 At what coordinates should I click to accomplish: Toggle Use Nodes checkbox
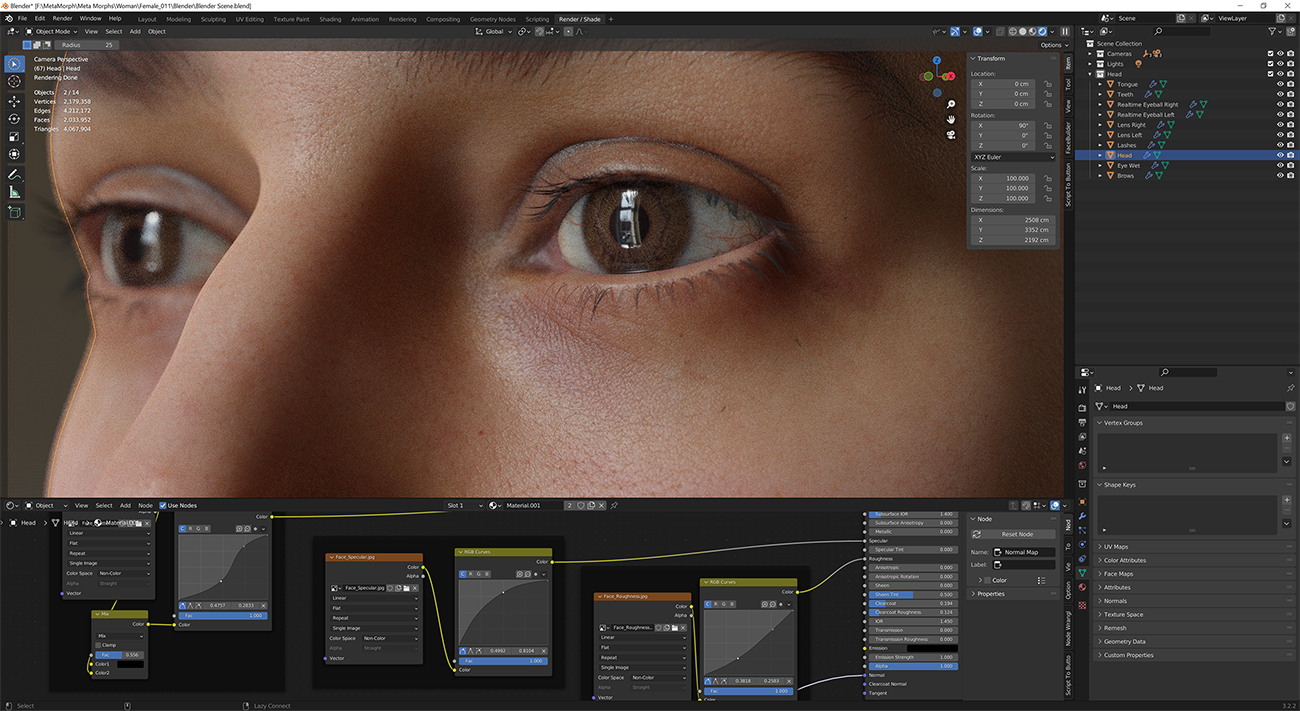(x=162, y=505)
